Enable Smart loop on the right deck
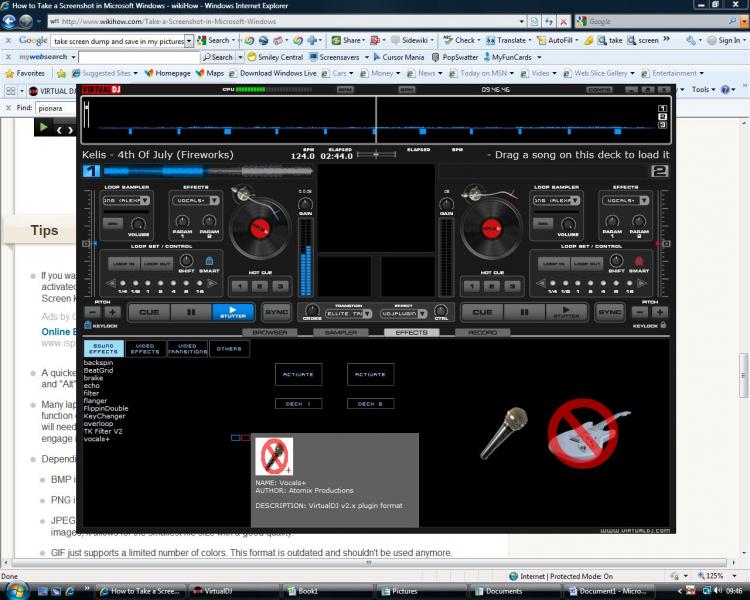The width and height of the screenshot is (750, 600). coord(639,261)
